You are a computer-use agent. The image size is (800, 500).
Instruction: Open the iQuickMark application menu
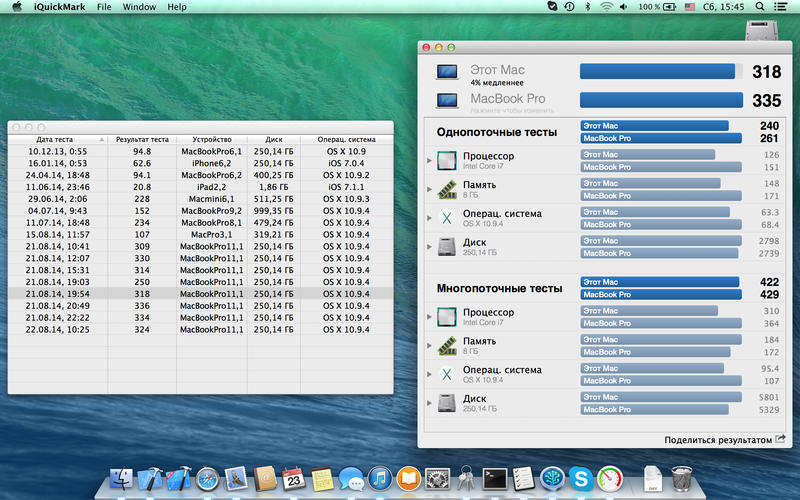click(x=60, y=7)
